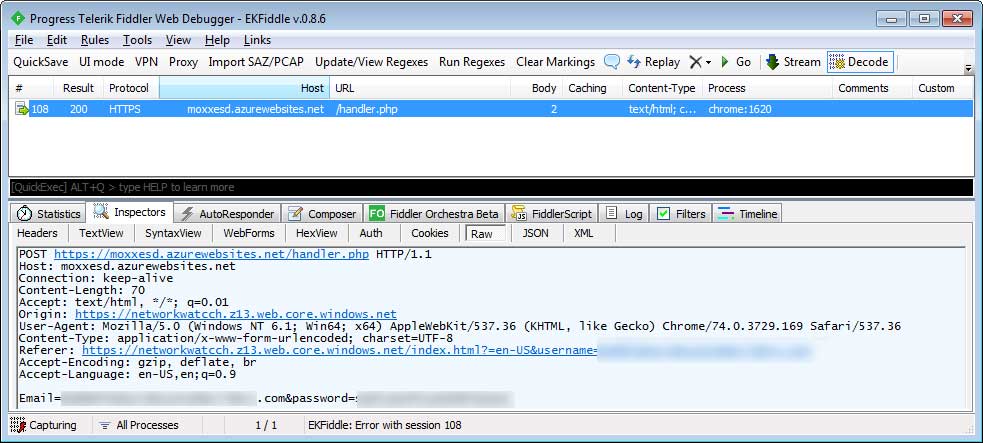Viewport: 983px width, 443px height.
Task: Open the FiddlerScript tab
Action: [x=552, y=214]
